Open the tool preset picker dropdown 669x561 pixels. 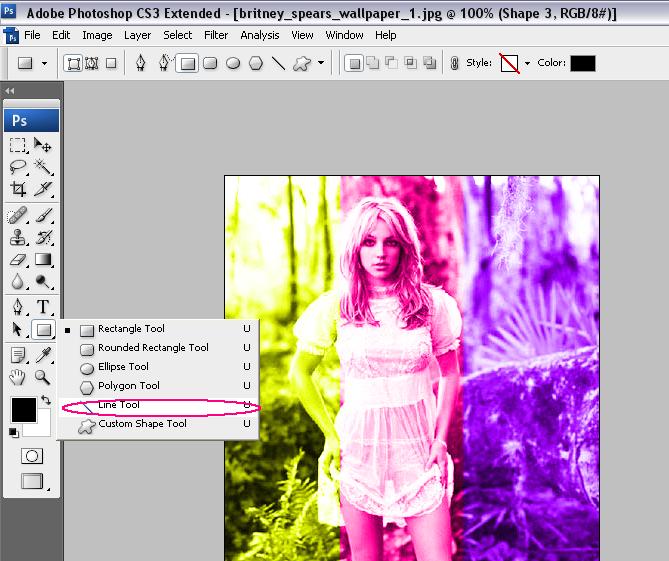[x=43, y=64]
